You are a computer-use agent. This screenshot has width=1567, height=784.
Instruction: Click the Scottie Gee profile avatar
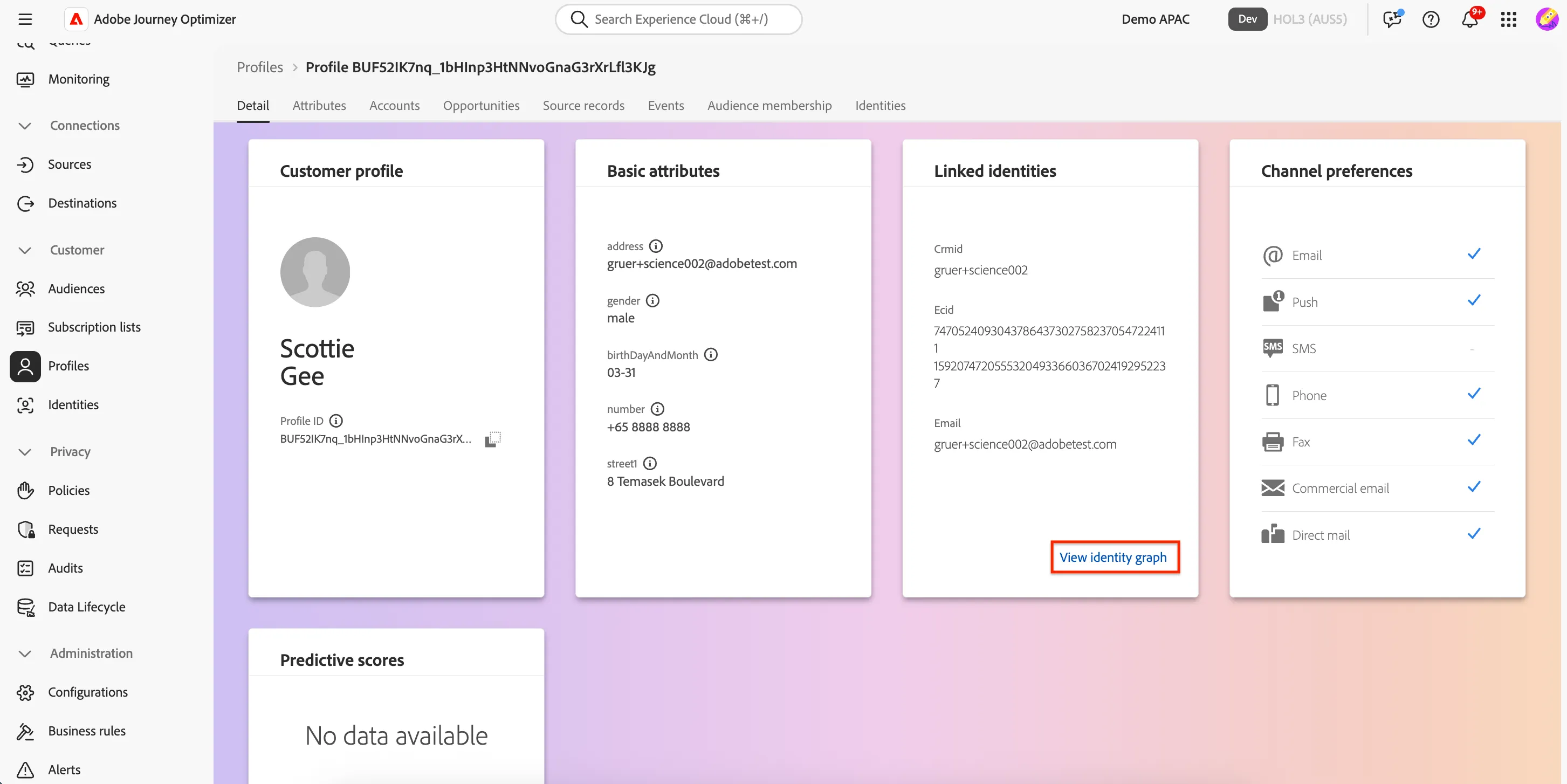[x=314, y=272]
